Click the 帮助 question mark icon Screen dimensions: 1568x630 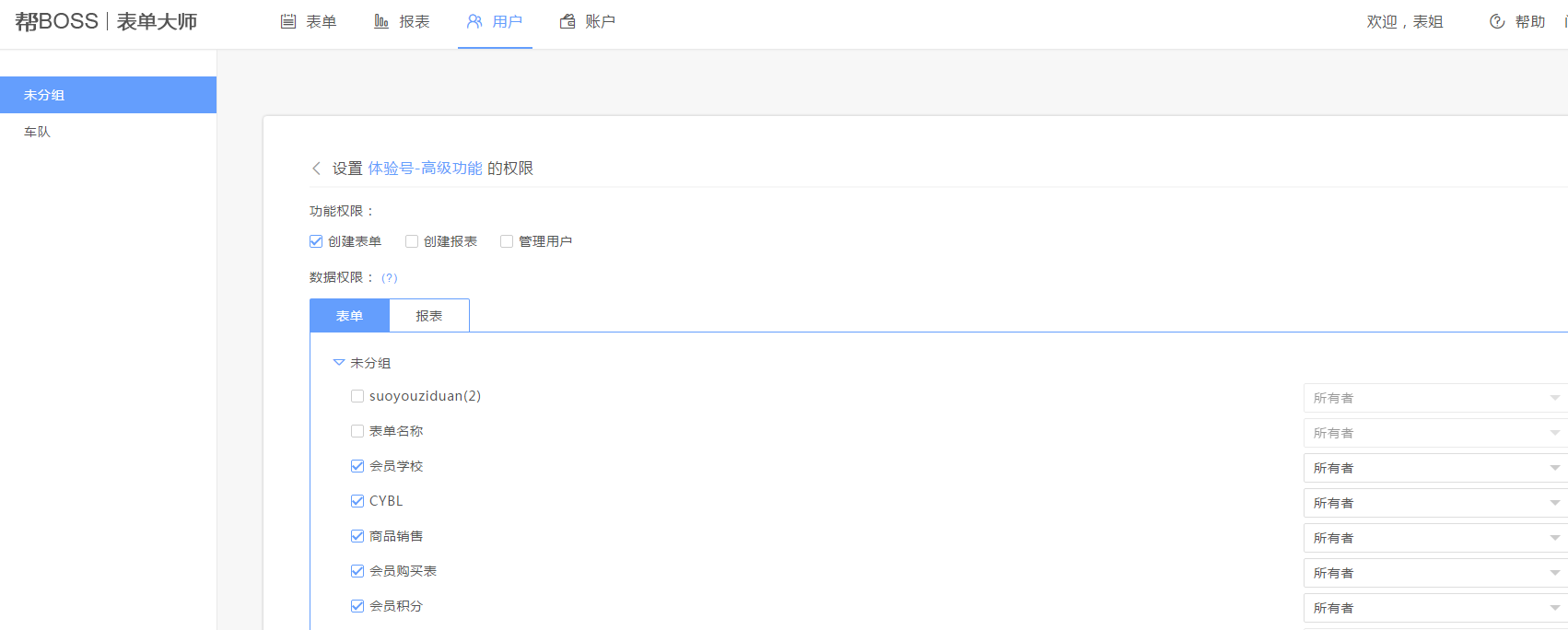click(x=1497, y=21)
